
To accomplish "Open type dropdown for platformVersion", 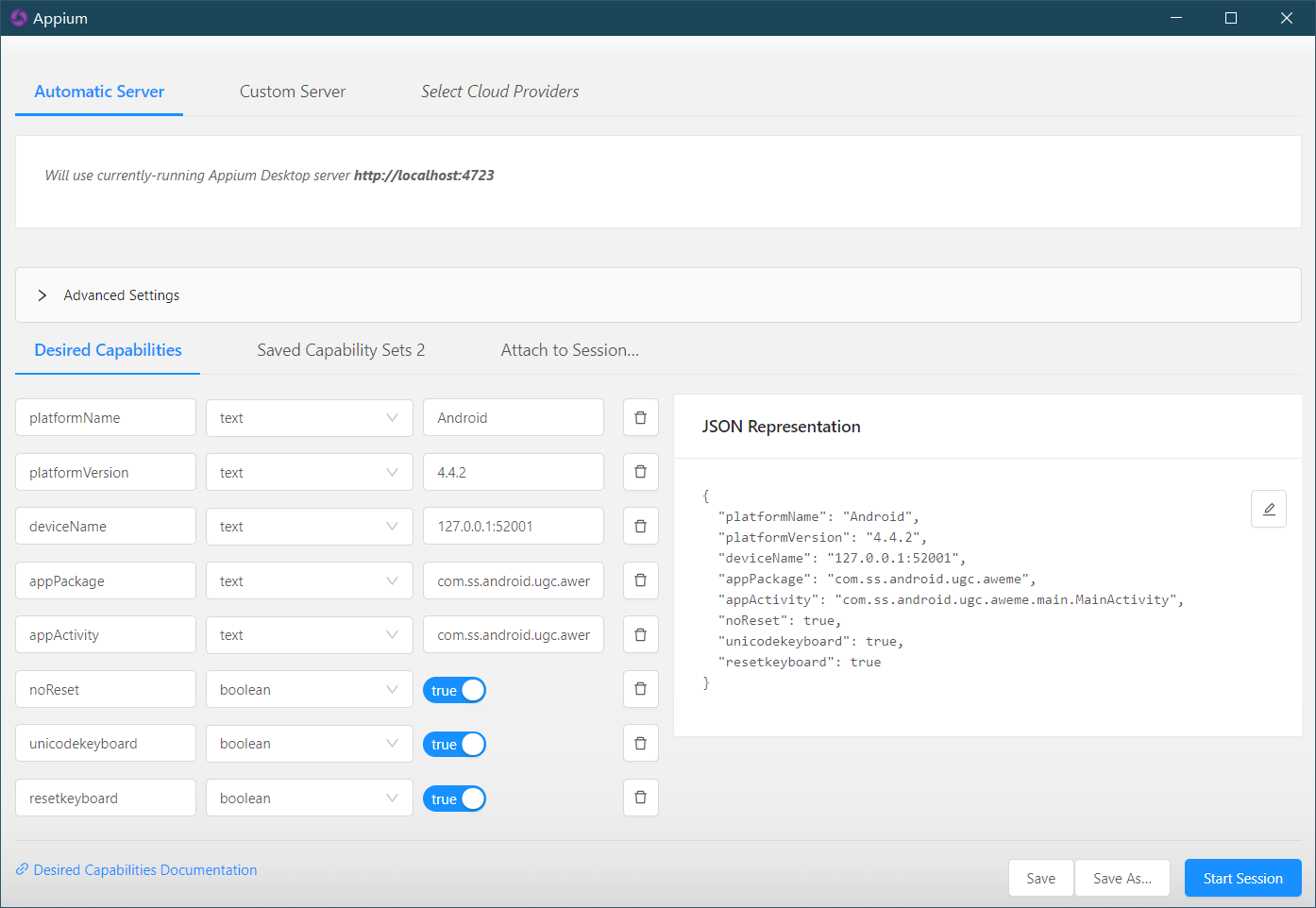I will tap(310, 472).
